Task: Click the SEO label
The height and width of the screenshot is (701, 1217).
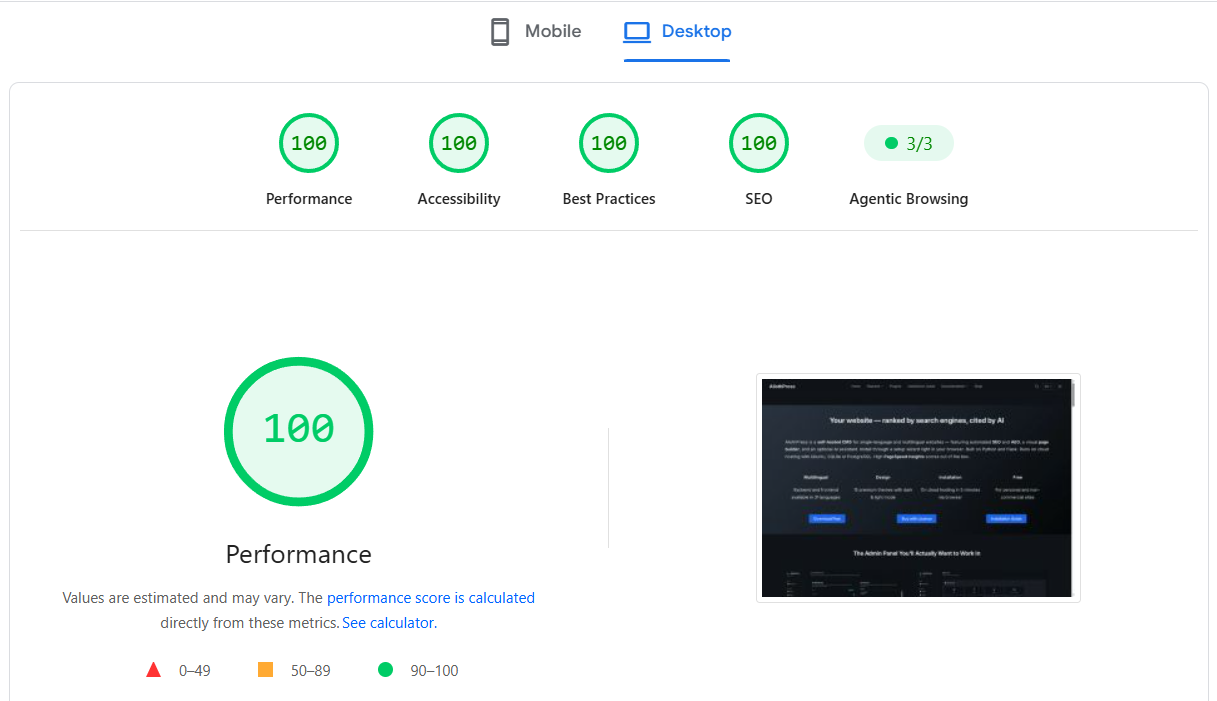Action: point(759,199)
